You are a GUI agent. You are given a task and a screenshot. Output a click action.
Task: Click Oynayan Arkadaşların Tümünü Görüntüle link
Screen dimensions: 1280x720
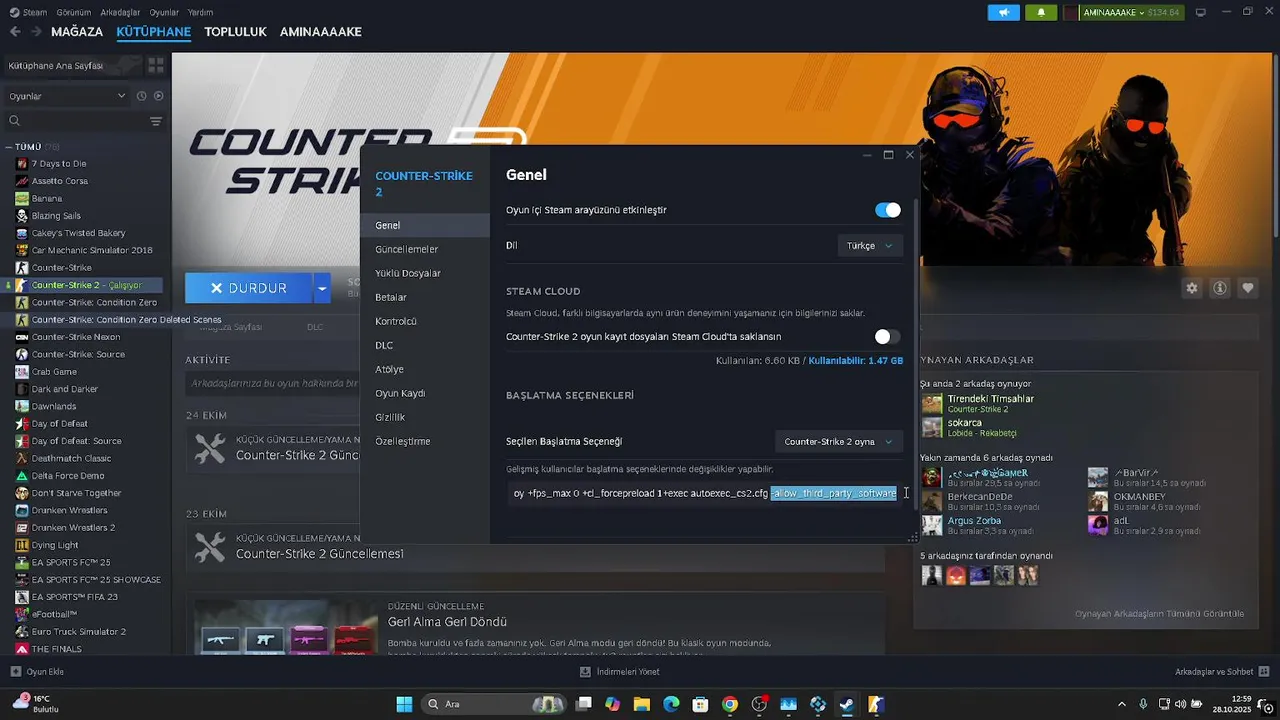click(x=1159, y=614)
